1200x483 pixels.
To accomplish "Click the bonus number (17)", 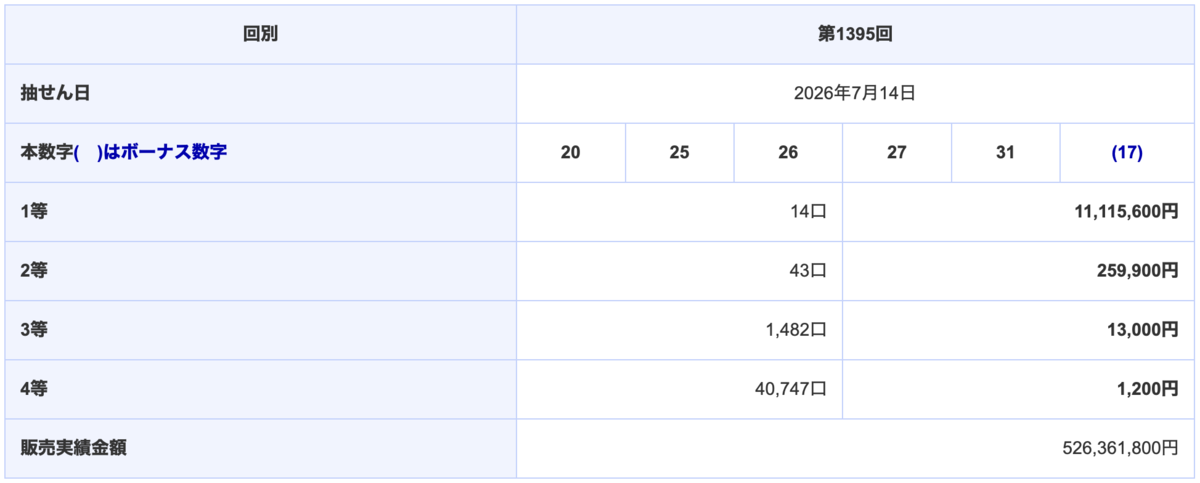I will (1127, 153).
